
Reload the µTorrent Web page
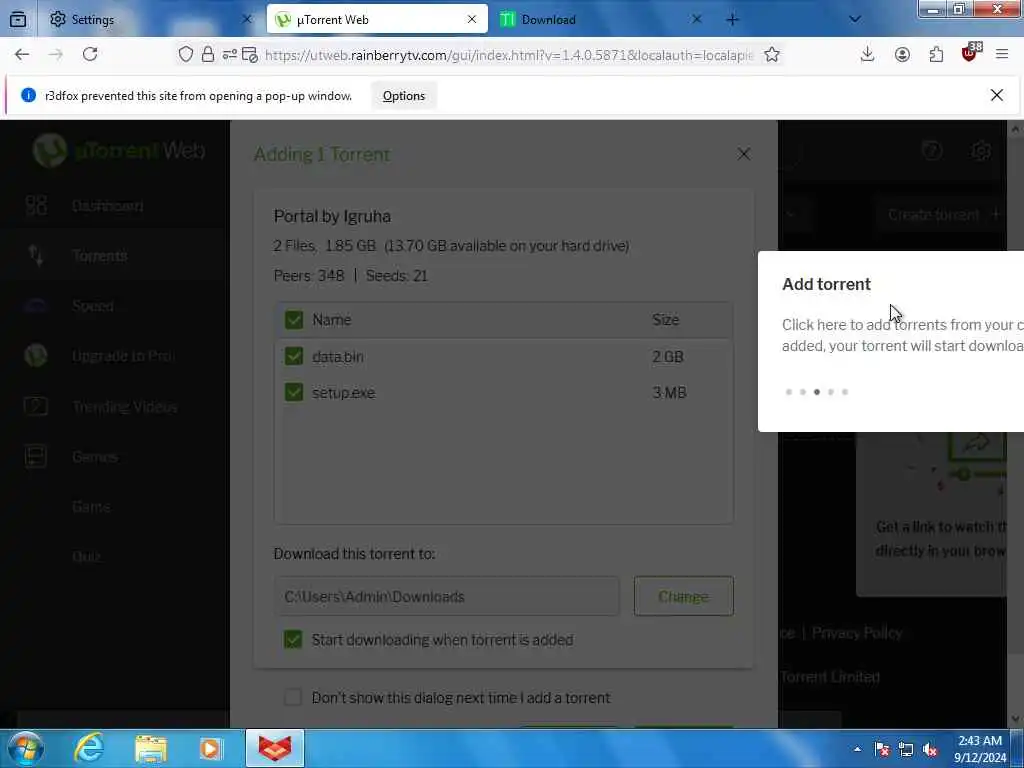(90, 55)
